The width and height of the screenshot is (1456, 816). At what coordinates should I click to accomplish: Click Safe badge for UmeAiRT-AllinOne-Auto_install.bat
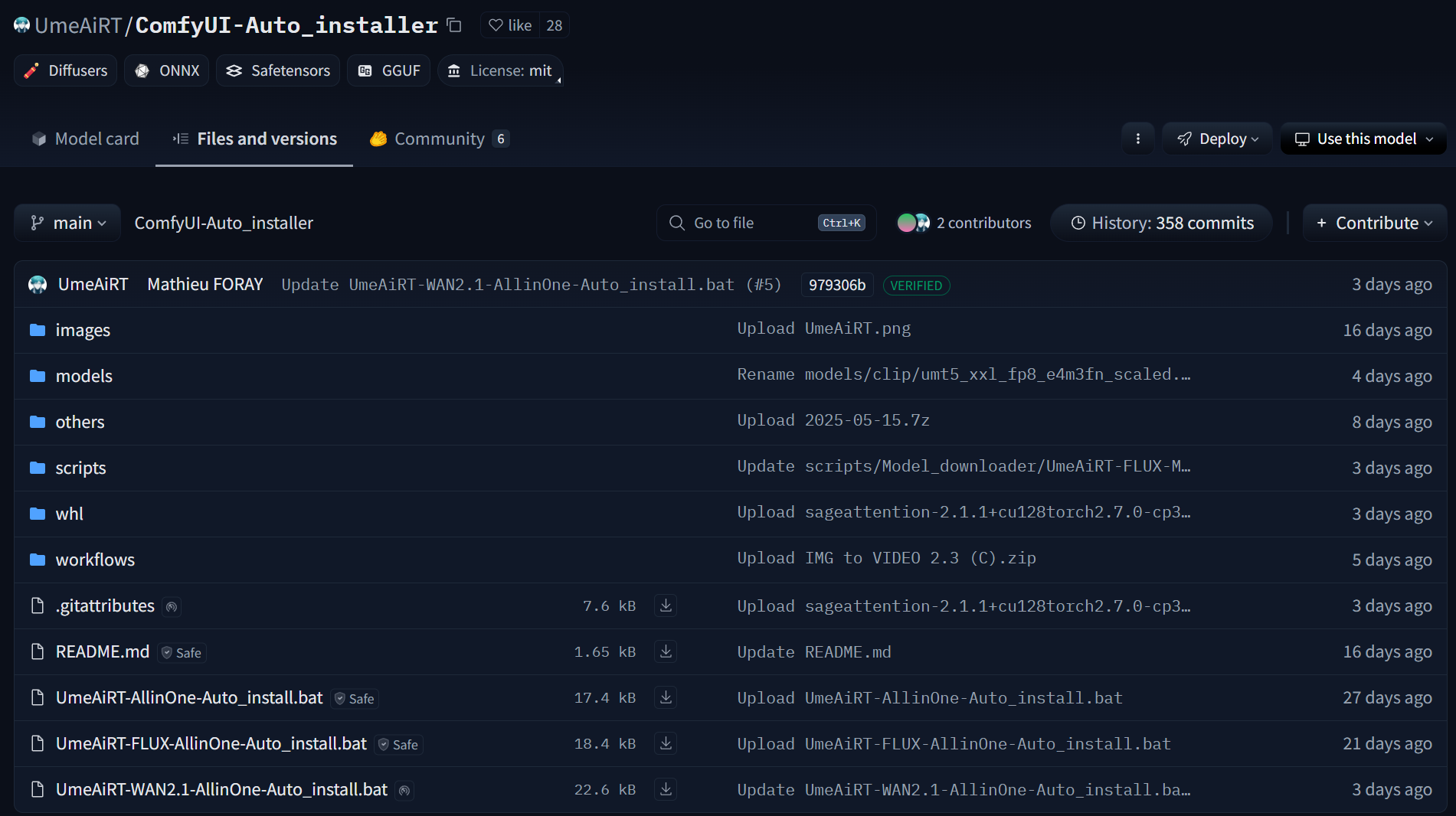[355, 698]
